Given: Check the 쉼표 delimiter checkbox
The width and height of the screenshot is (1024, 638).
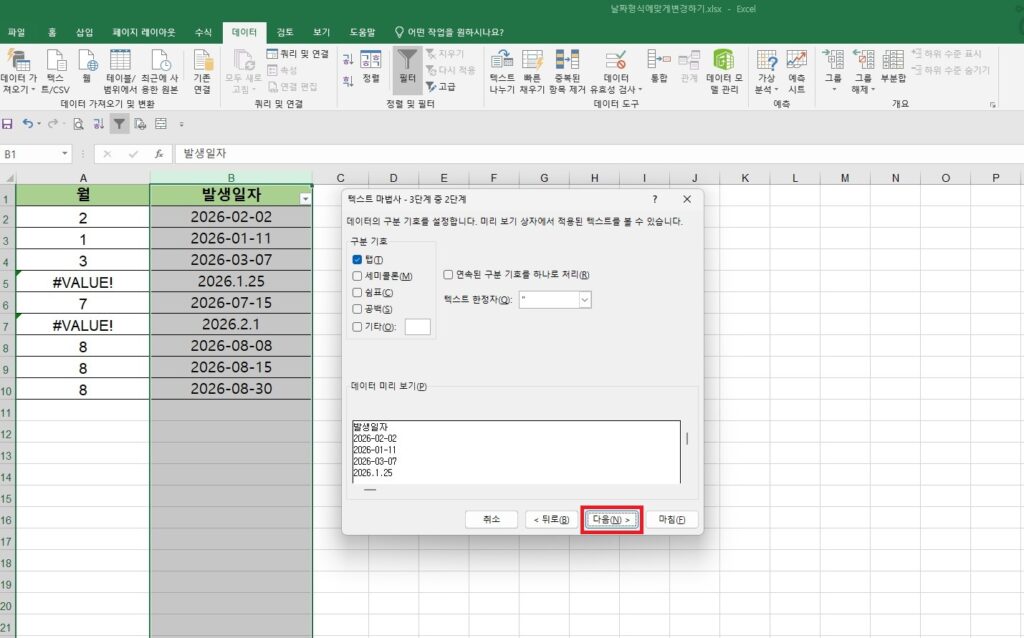Looking at the screenshot, I should click(357, 292).
